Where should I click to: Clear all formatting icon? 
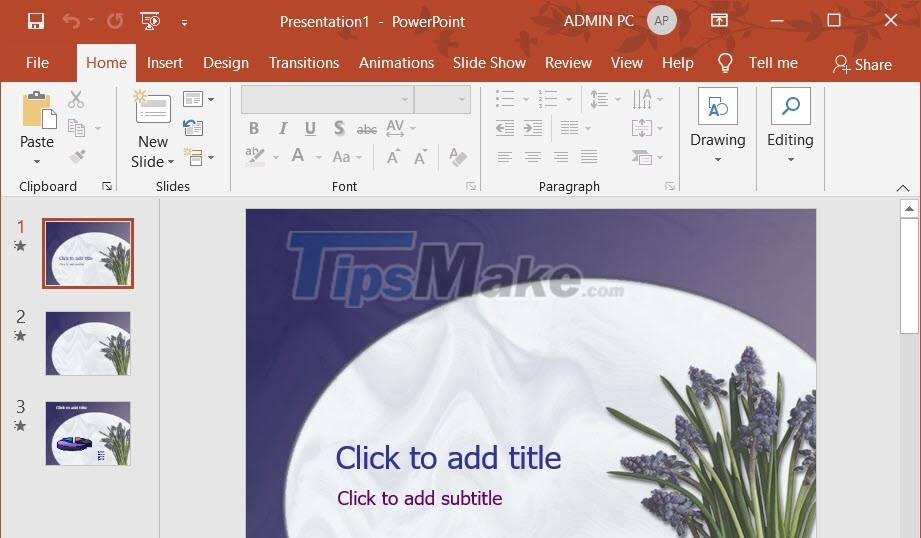click(x=458, y=157)
